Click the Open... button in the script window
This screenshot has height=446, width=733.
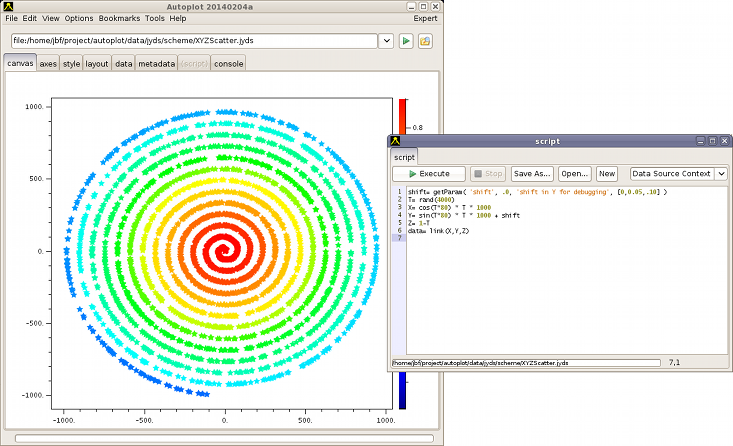point(574,174)
